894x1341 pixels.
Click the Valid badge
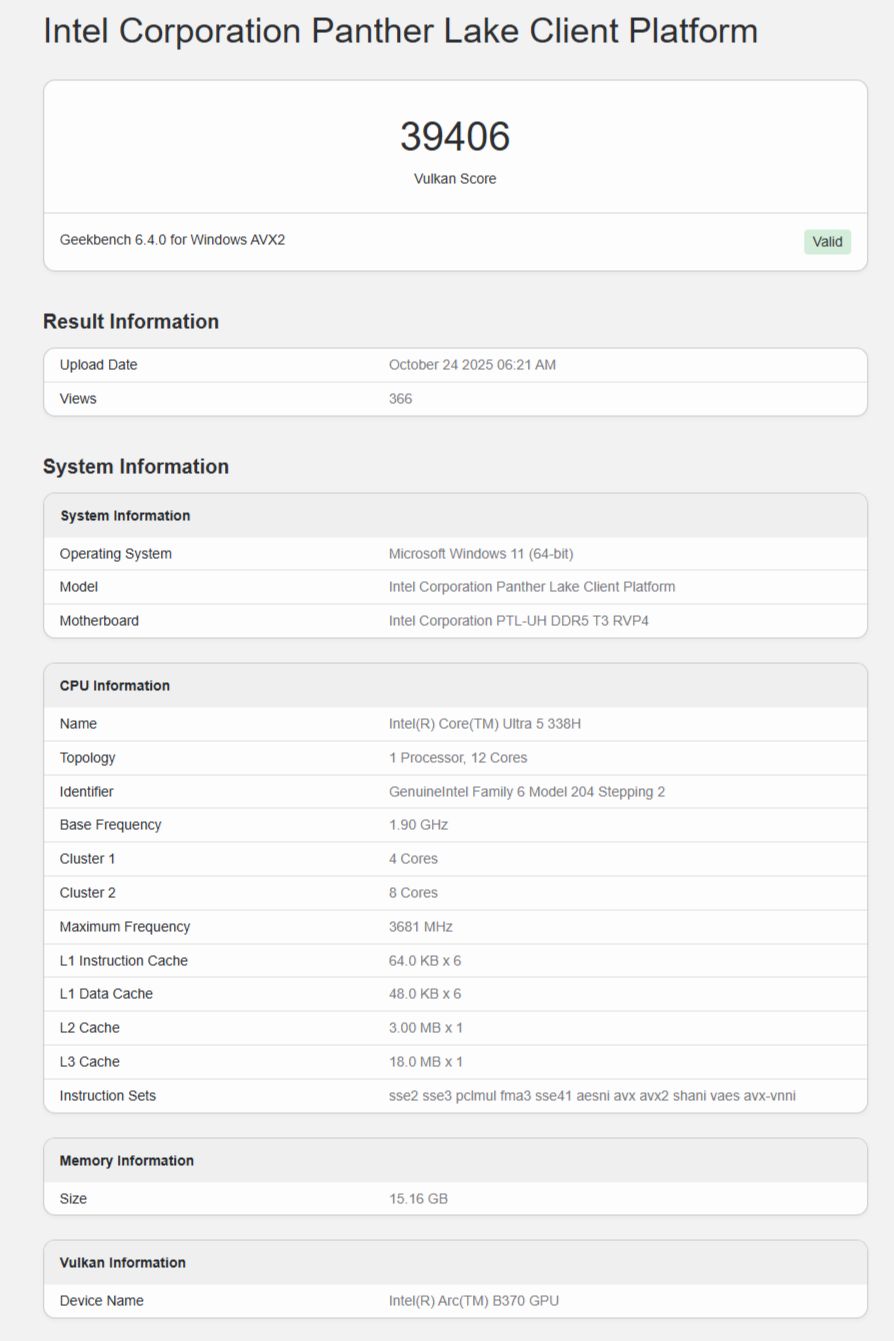(827, 241)
